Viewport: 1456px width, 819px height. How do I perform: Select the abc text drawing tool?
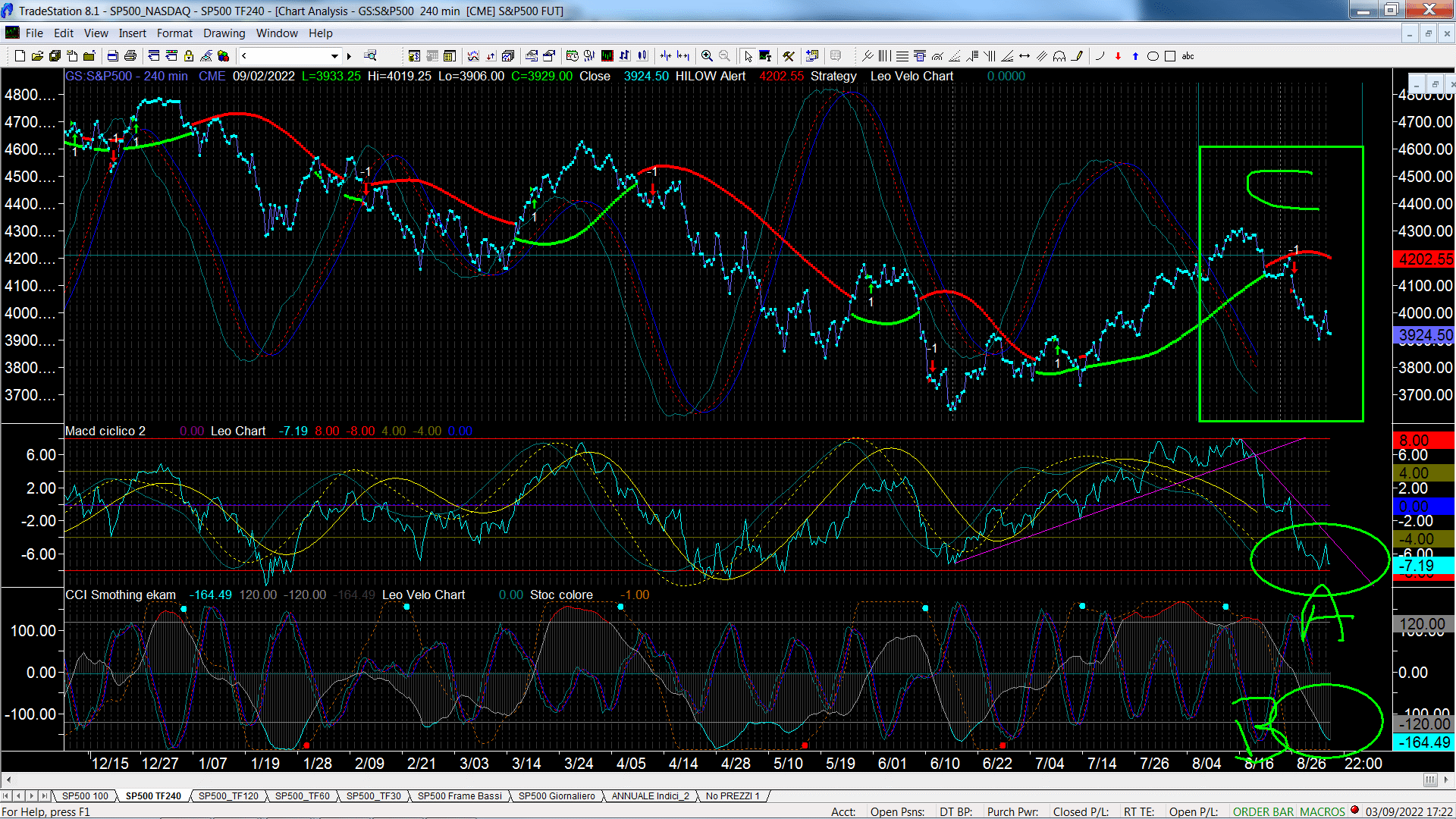(1188, 56)
